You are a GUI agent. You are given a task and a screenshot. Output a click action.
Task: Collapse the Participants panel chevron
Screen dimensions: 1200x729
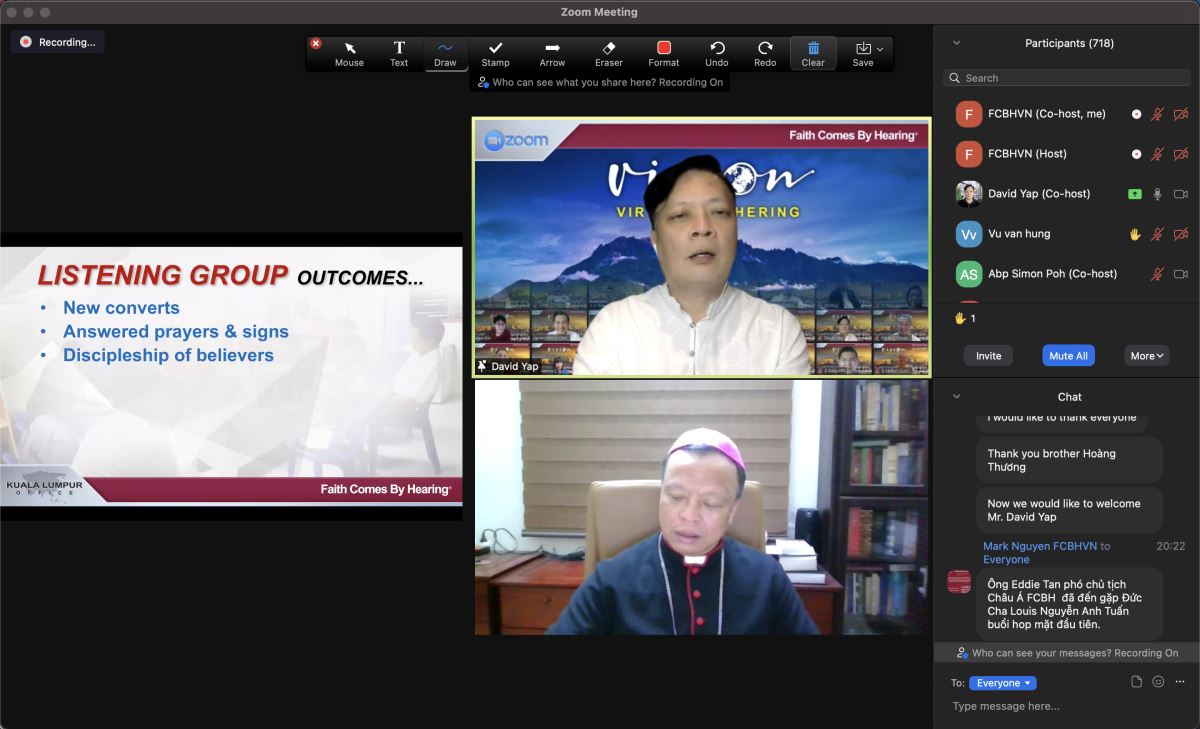[956, 43]
